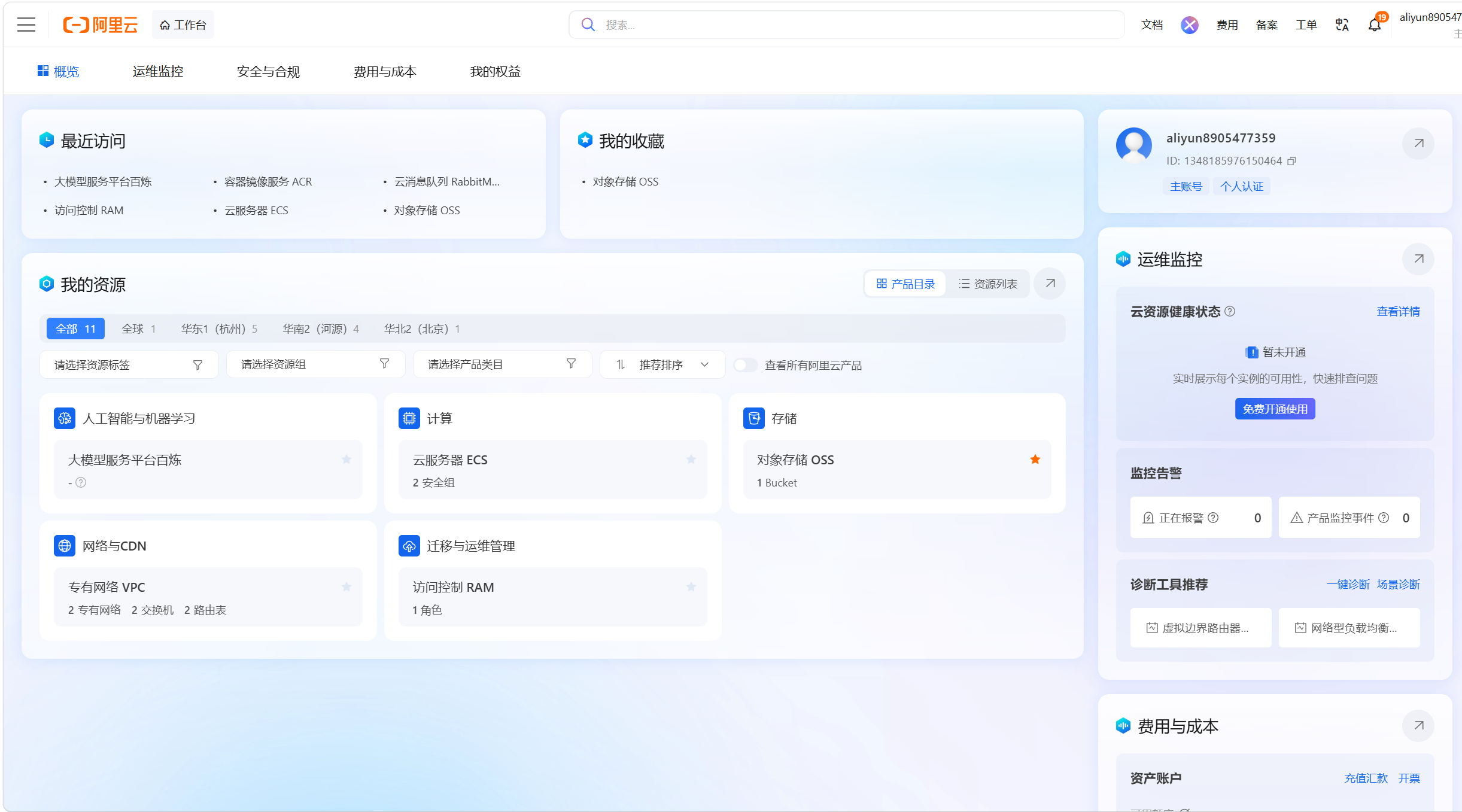Open 查看详情 link
The image size is (1462, 812).
point(1398,311)
